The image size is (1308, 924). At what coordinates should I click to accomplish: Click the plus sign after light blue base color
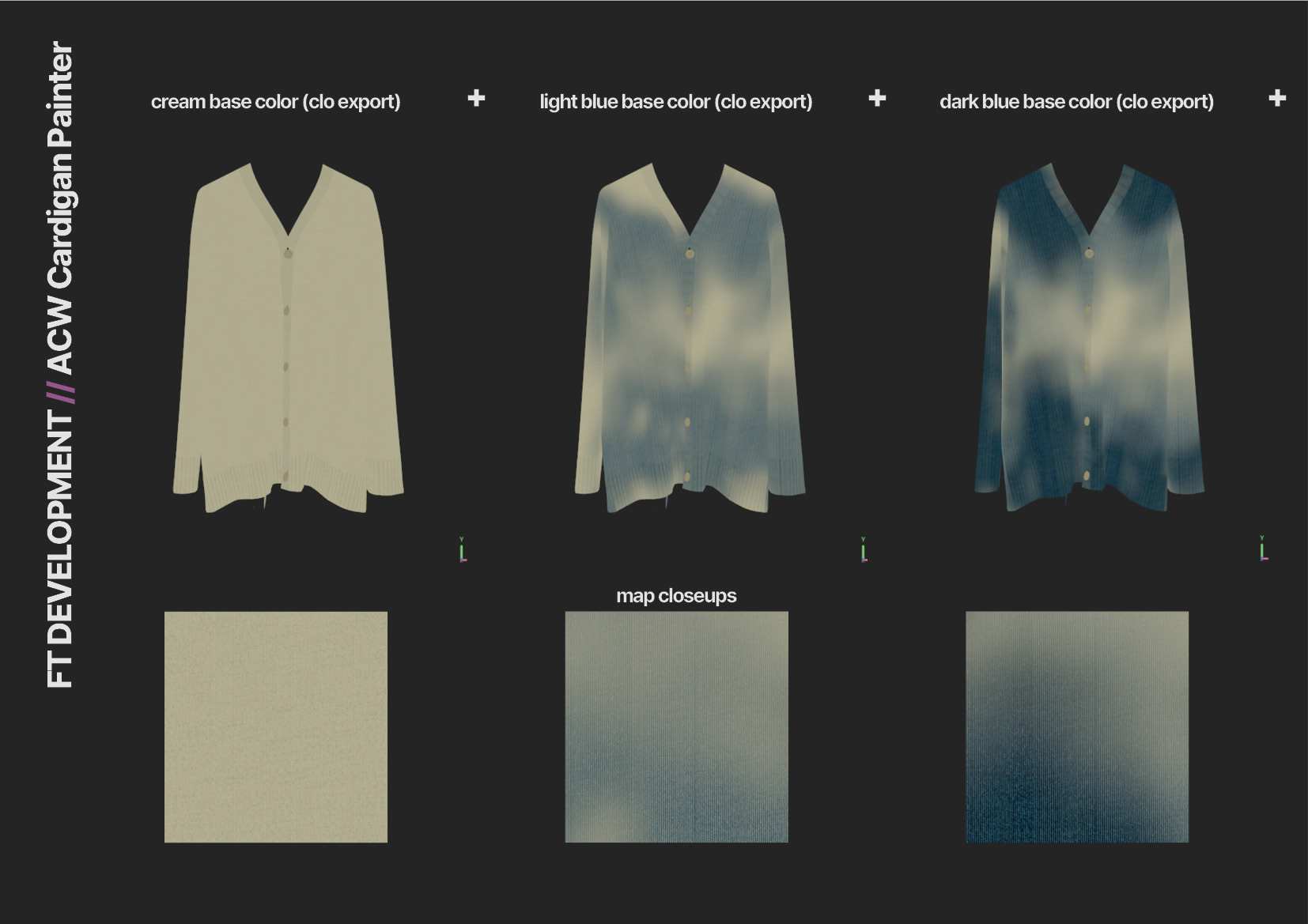click(877, 98)
